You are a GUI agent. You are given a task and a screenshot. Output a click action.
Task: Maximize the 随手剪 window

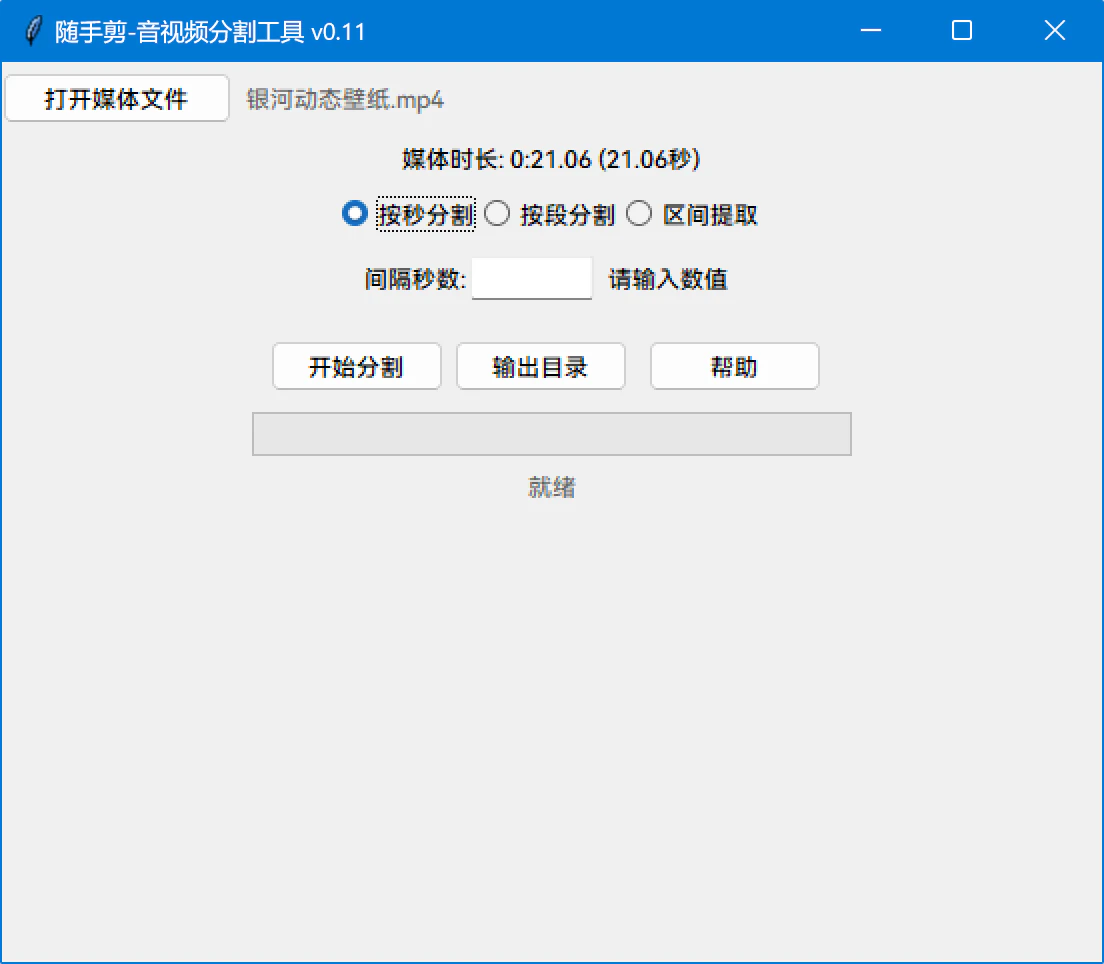tap(962, 30)
